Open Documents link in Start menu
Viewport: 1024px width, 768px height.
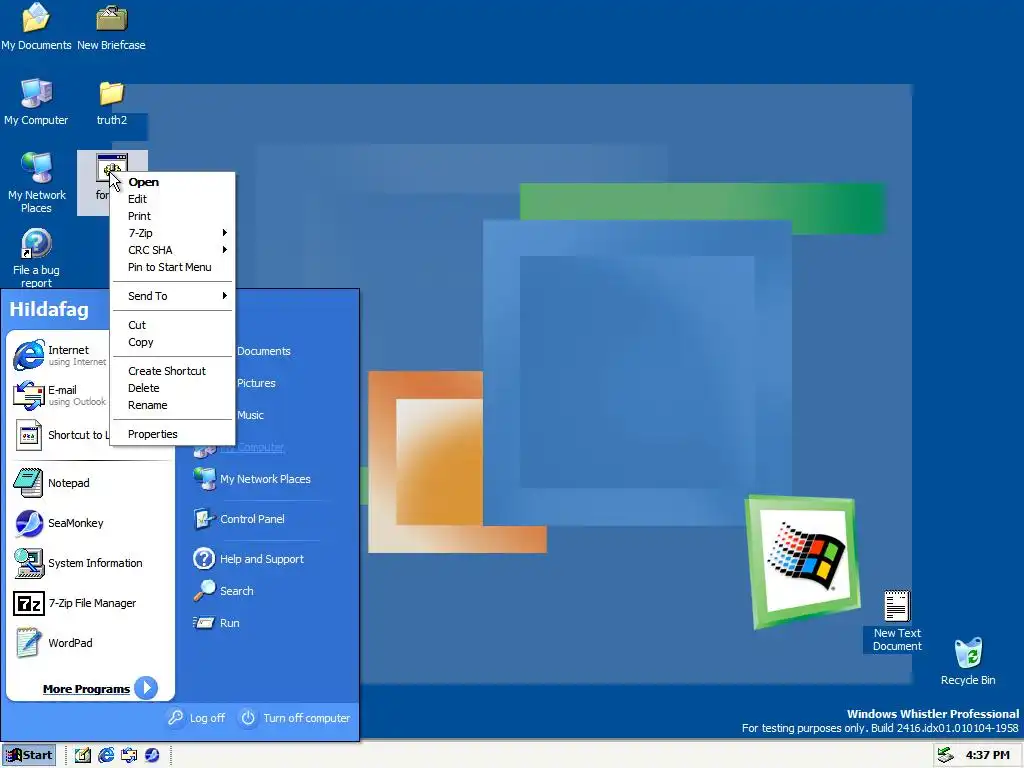[x=263, y=351]
